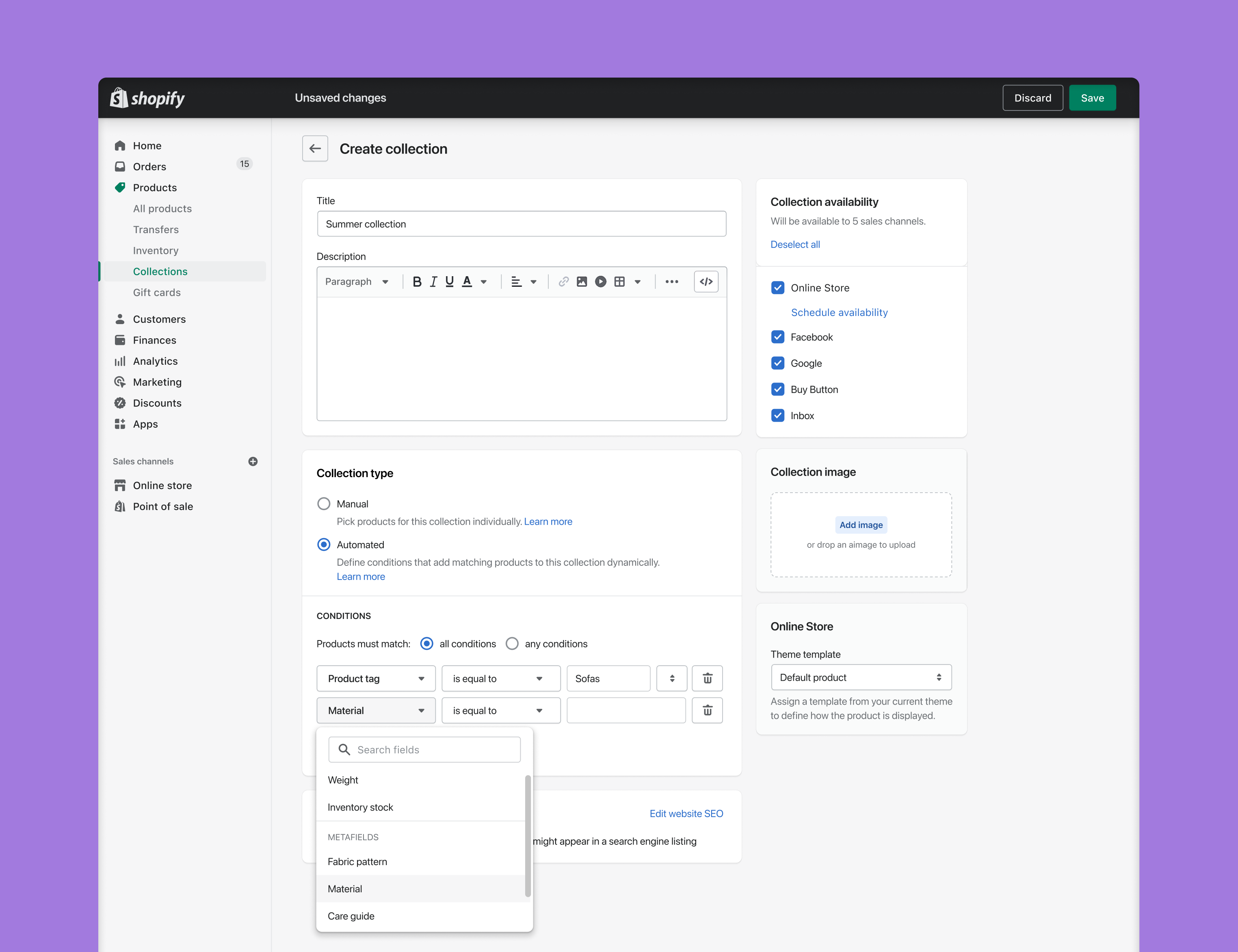1238x952 pixels.
Task: Choose all conditions match option
Action: tap(426, 644)
